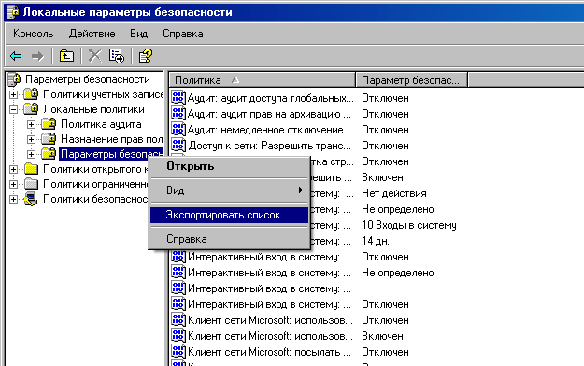This screenshot has width=584, height=366.
Task: Click the window icon in the title bar
Action: tap(13, 12)
